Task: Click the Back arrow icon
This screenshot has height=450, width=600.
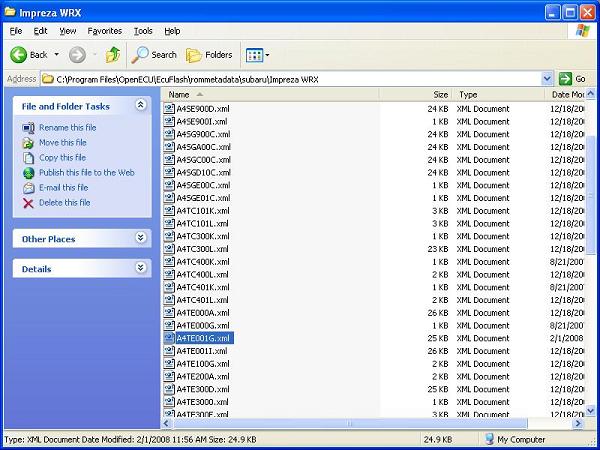Action: pos(18,55)
